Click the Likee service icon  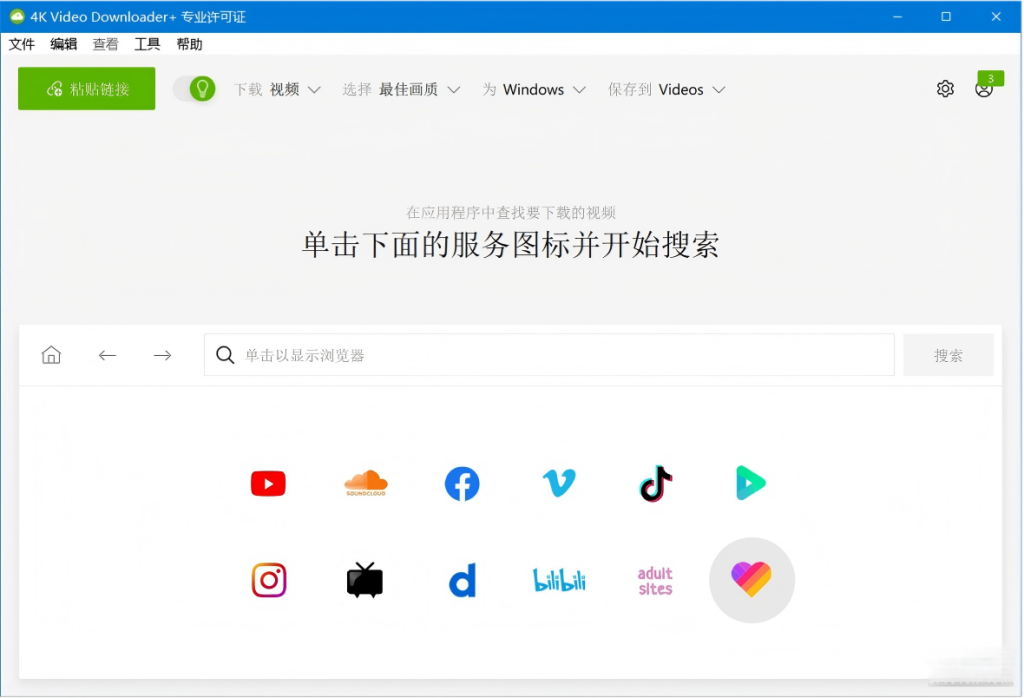[x=751, y=580]
